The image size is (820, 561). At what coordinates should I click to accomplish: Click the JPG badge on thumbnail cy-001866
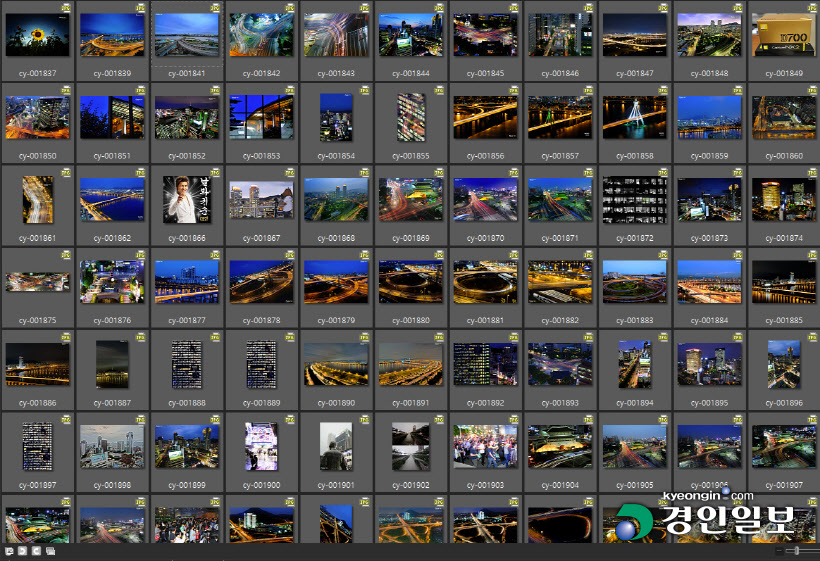coord(215,172)
